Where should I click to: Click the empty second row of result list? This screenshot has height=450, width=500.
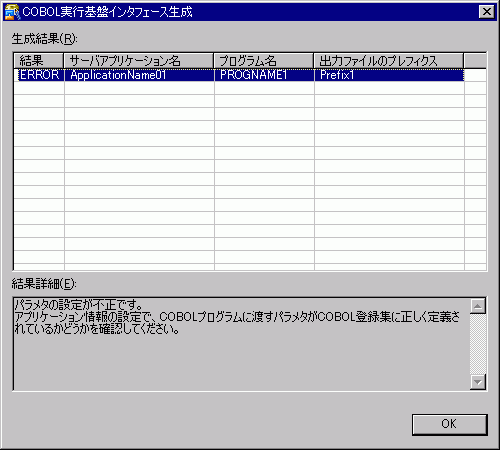(250, 88)
